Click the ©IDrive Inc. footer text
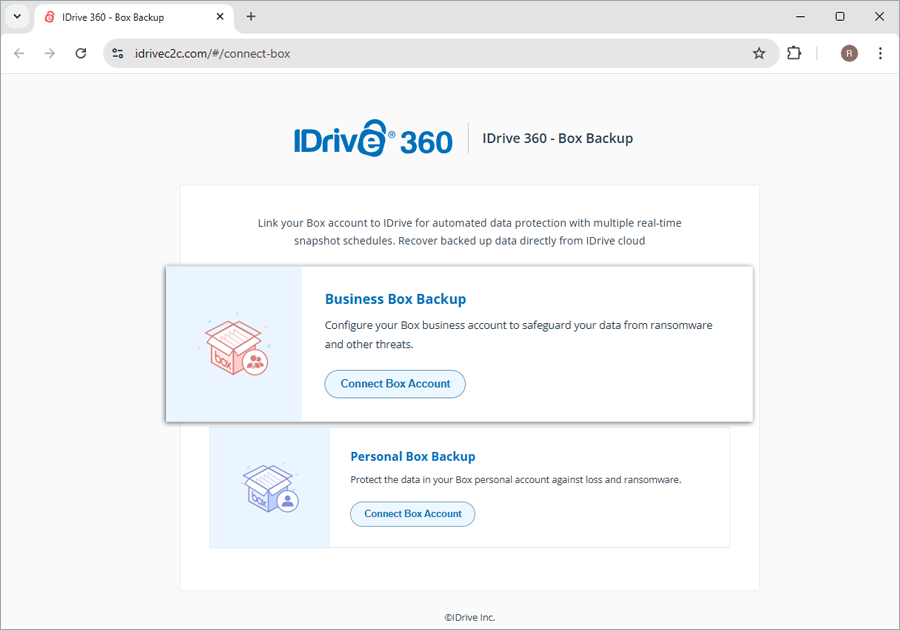Viewport: 900px width, 630px height. [470, 617]
